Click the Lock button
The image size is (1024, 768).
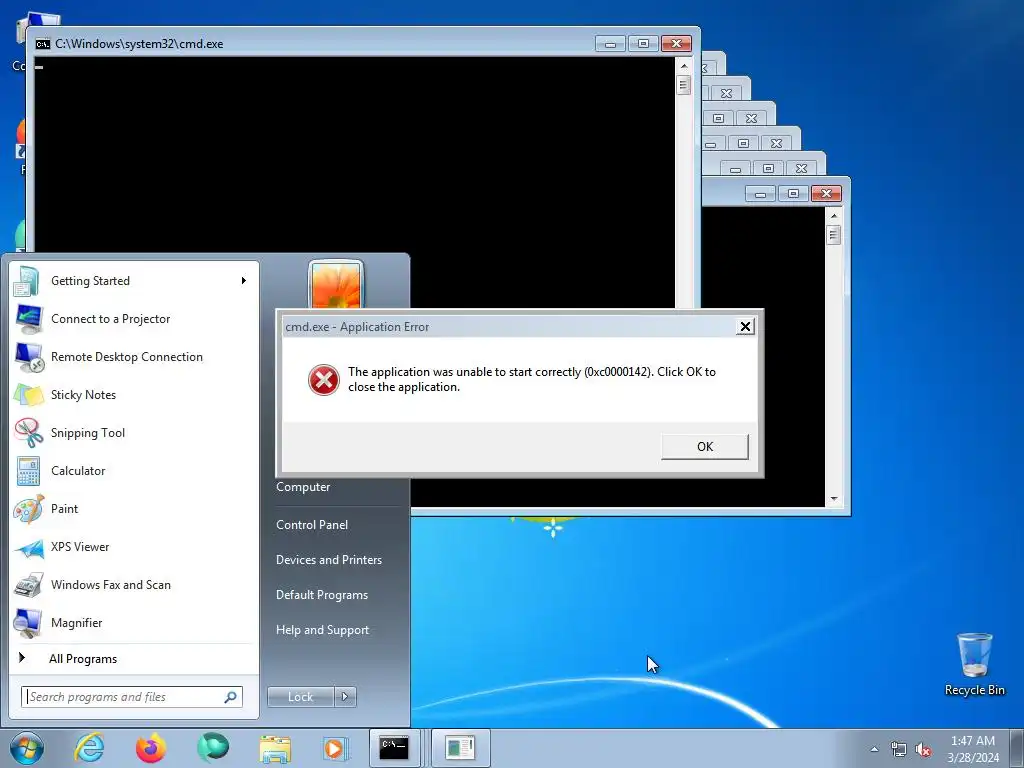pos(300,697)
